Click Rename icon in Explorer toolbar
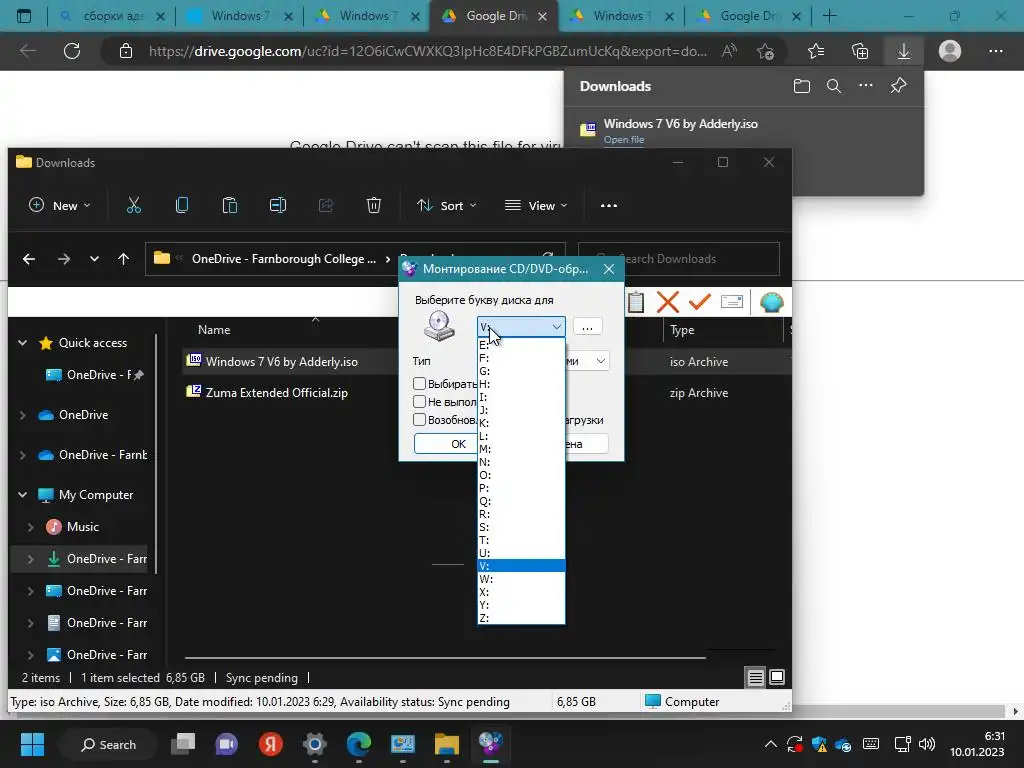The image size is (1024, 768). [278, 206]
